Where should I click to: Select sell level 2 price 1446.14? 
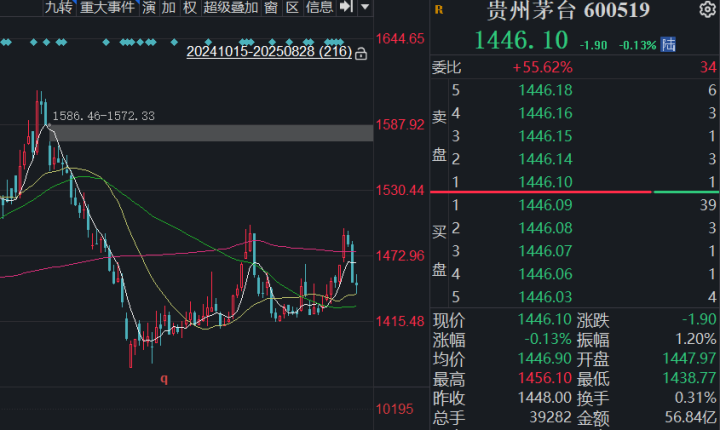click(545, 159)
